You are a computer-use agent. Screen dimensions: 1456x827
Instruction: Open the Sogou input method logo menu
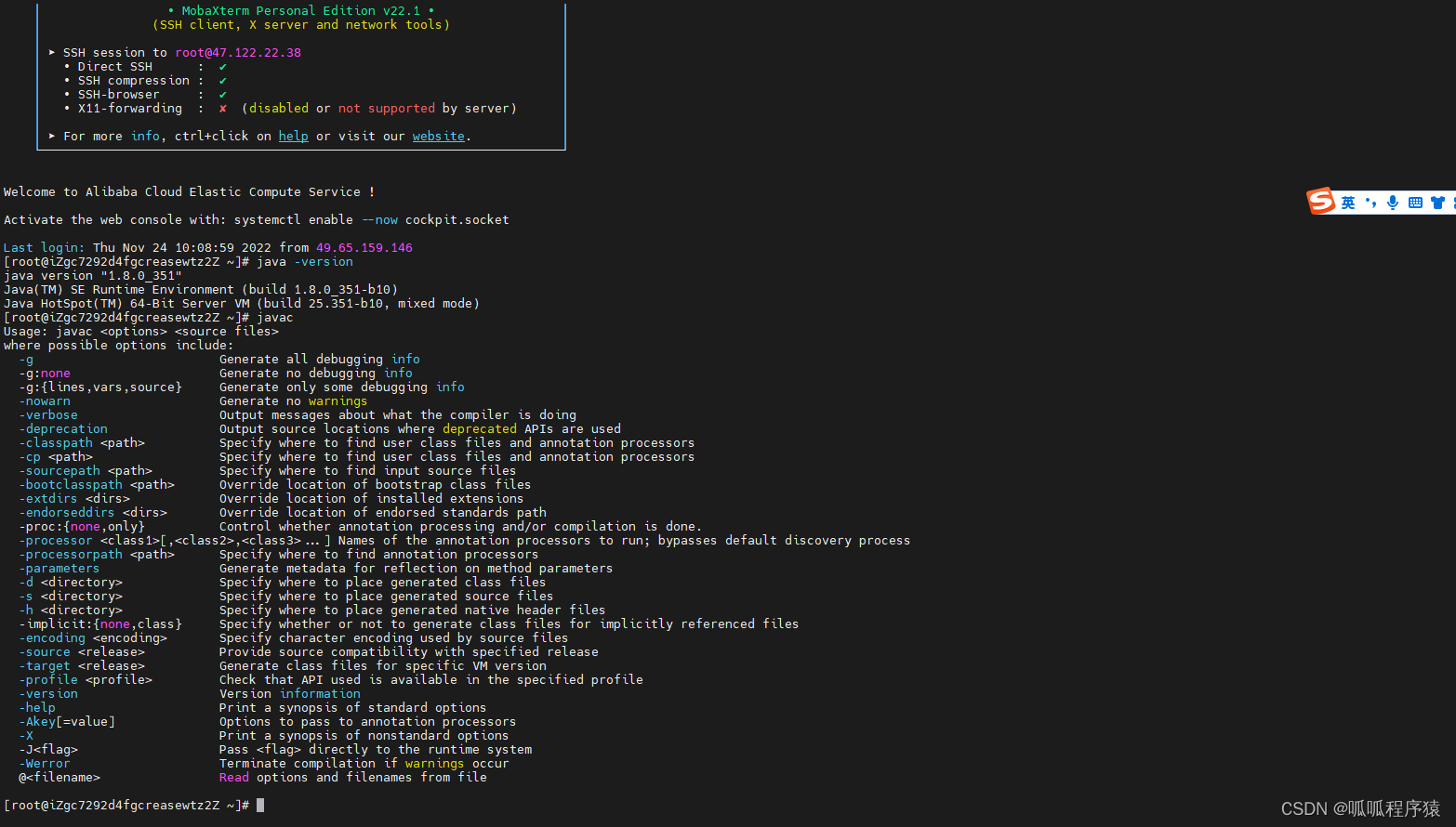click(1321, 201)
